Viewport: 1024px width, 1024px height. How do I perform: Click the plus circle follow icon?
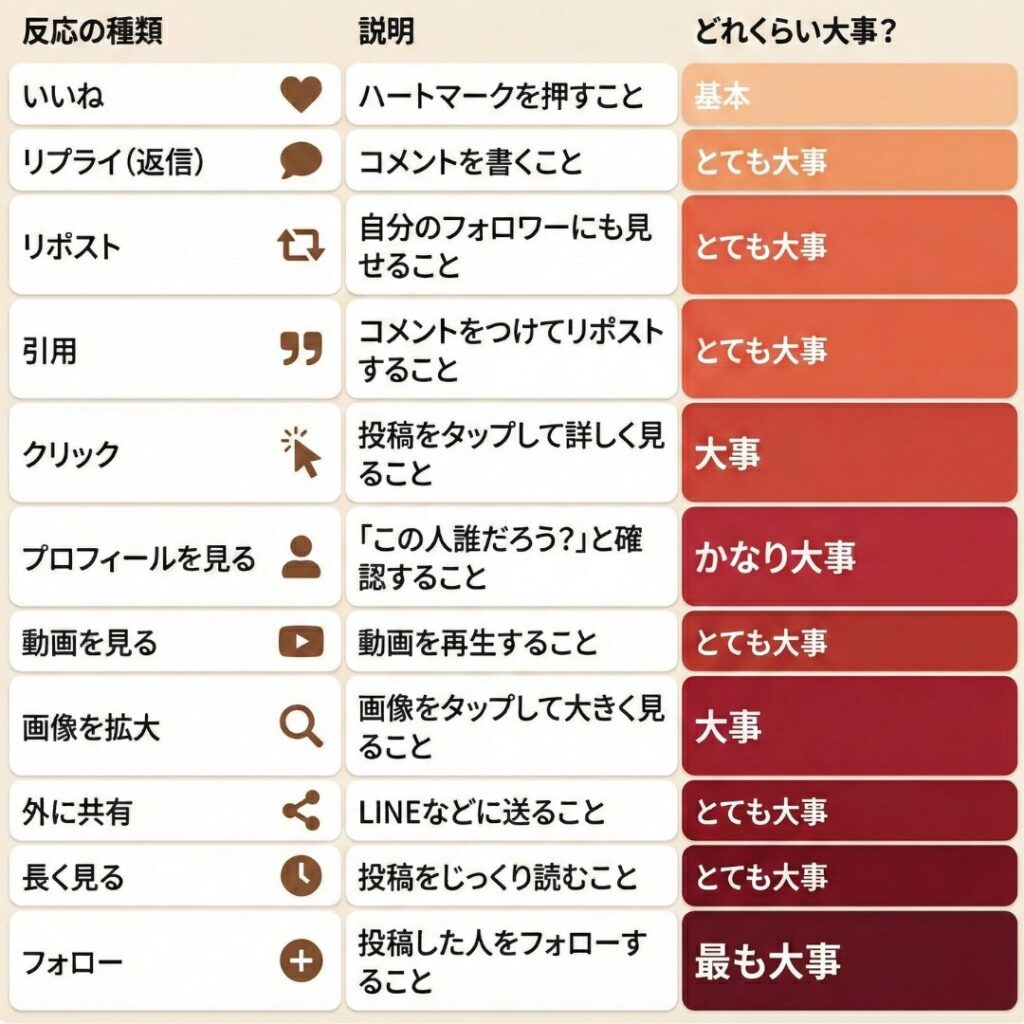point(300,962)
